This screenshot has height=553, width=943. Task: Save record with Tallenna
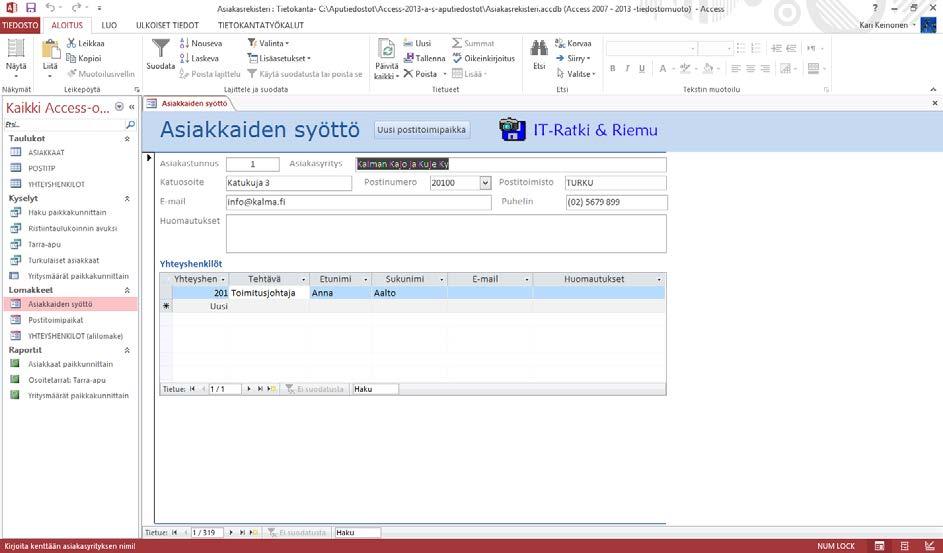425,58
